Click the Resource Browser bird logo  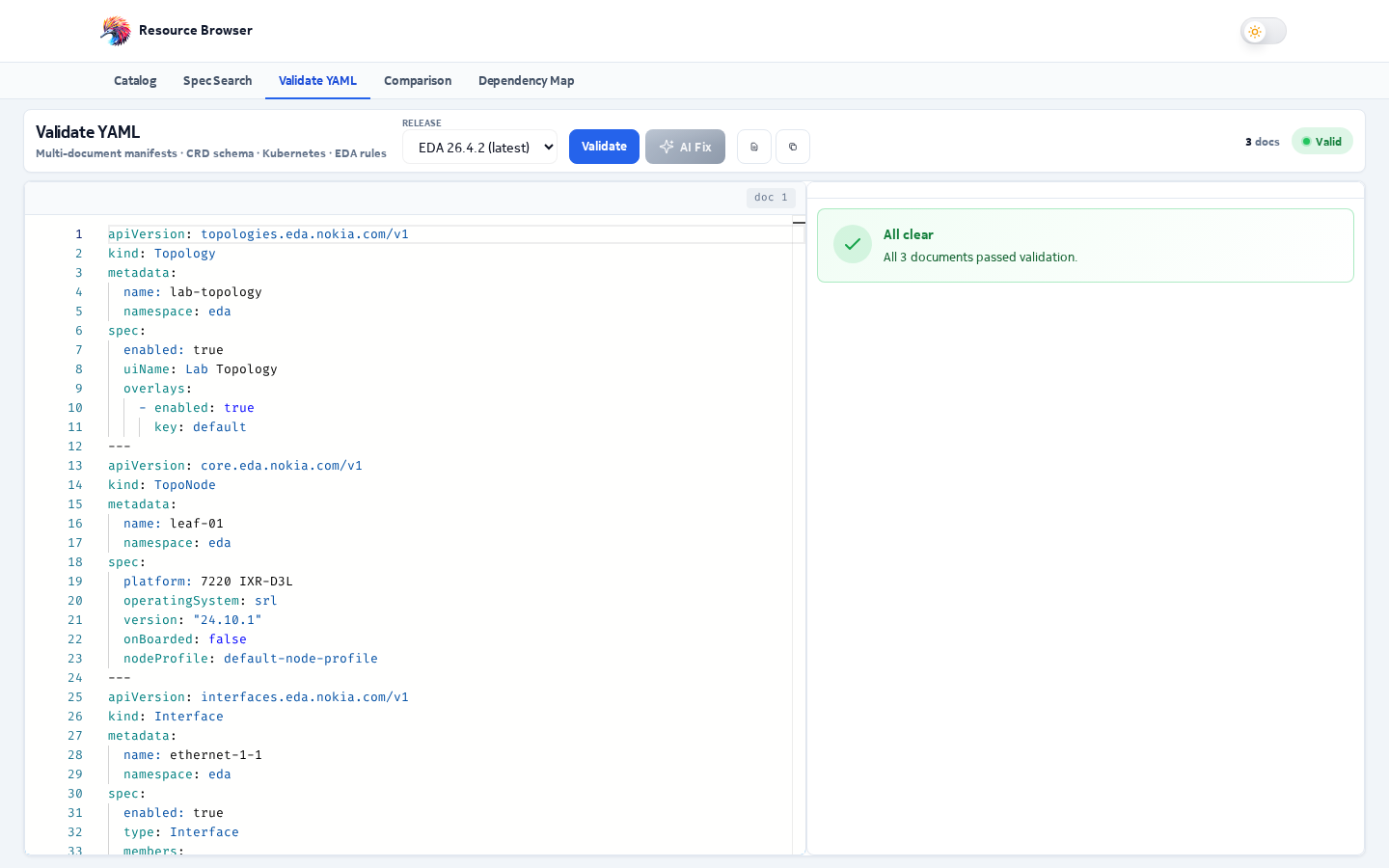click(x=116, y=31)
